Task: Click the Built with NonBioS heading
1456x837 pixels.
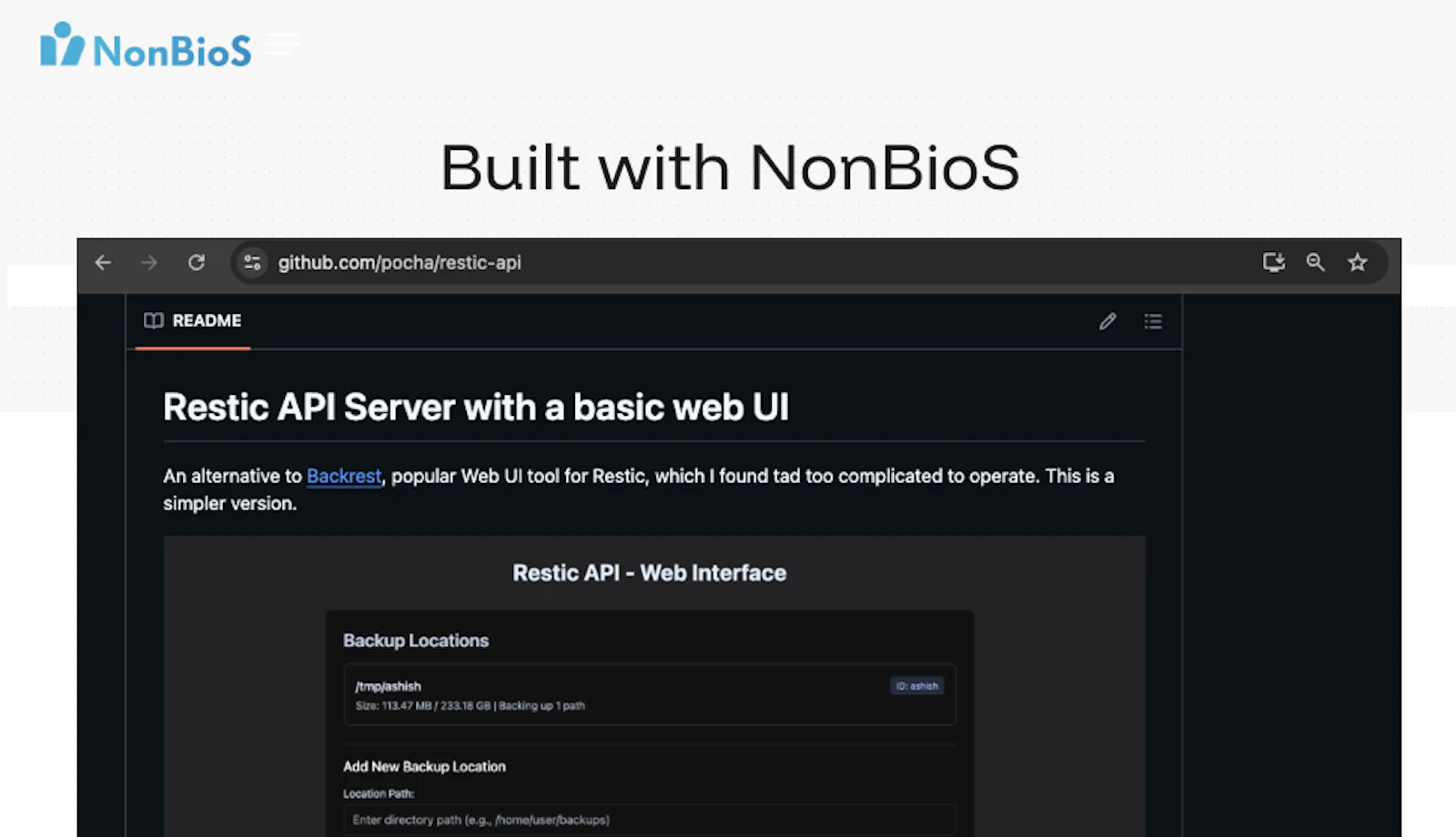Action: (730, 167)
